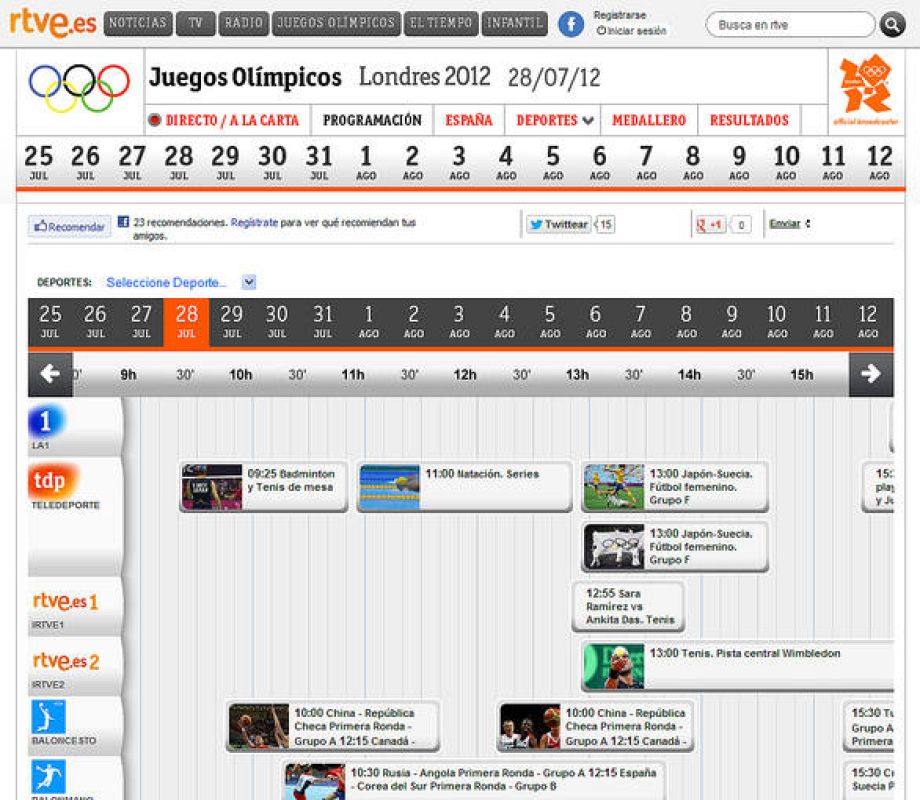Click the London 2012 official broadcaster logo
The width and height of the screenshot is (920, 800).
(x=865, y=90)
